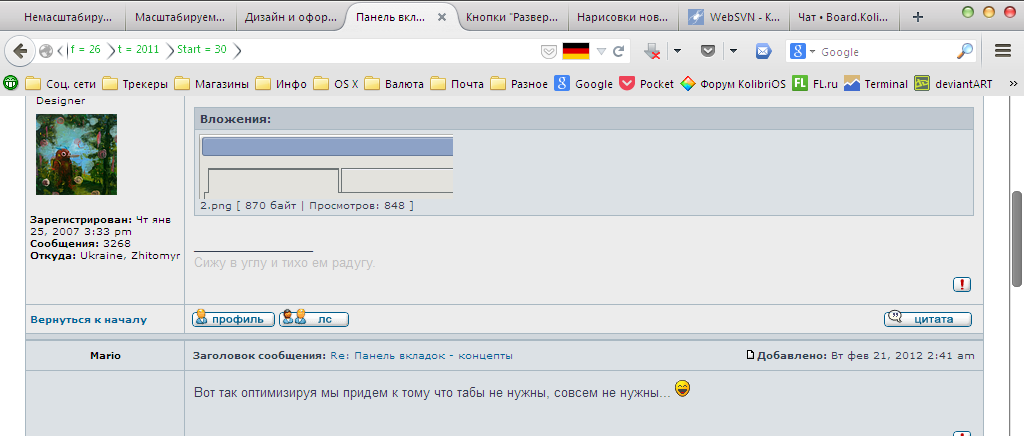Open the hamburger menu in browser toolbar

(1003, 51)
